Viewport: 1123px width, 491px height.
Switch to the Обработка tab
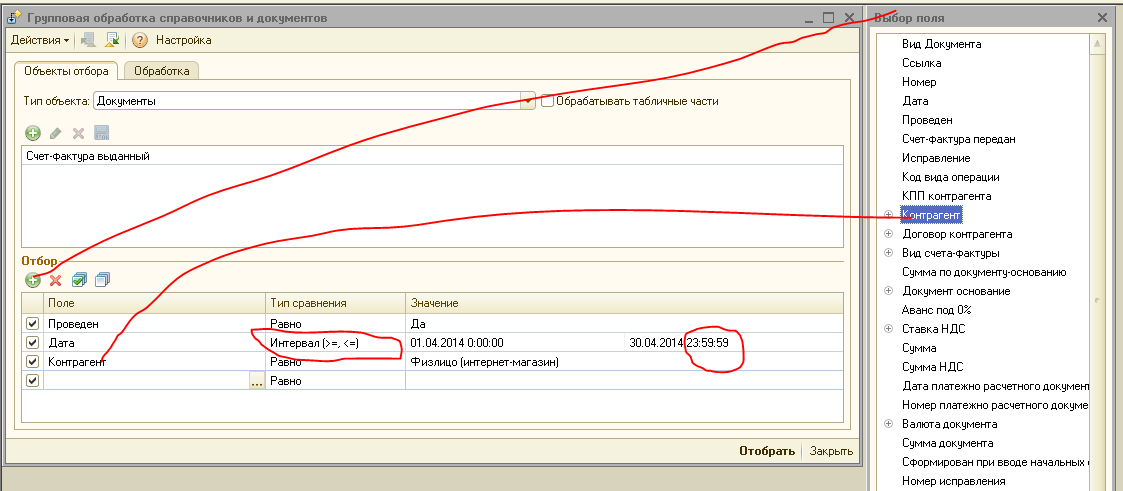coord(162,72)
